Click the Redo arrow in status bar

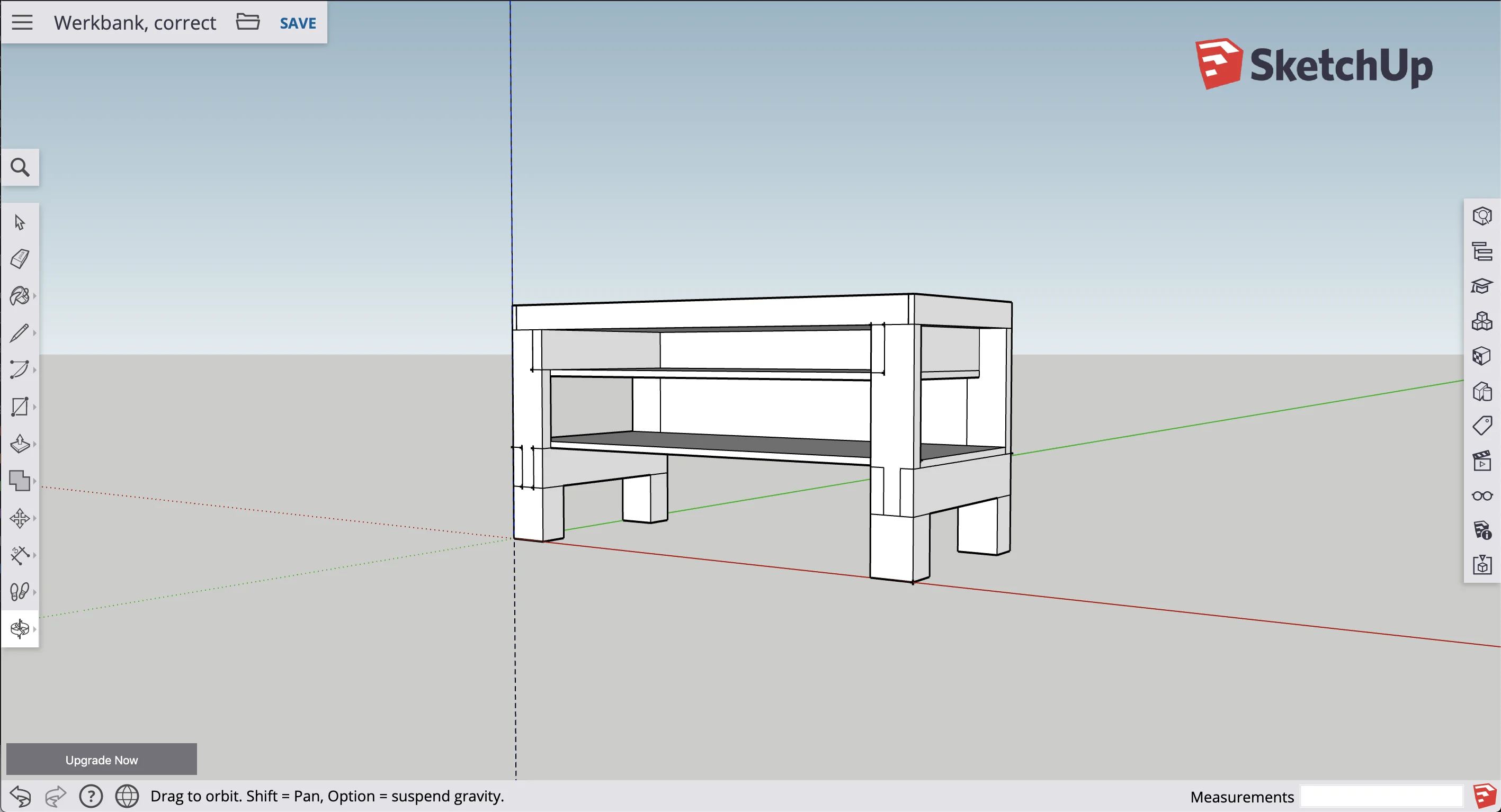coord(56,796)
